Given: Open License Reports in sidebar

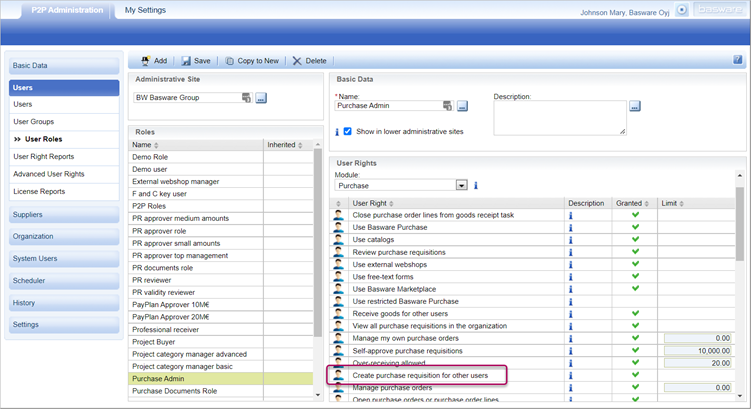Looking at the screenshot, I should [39, 192].
